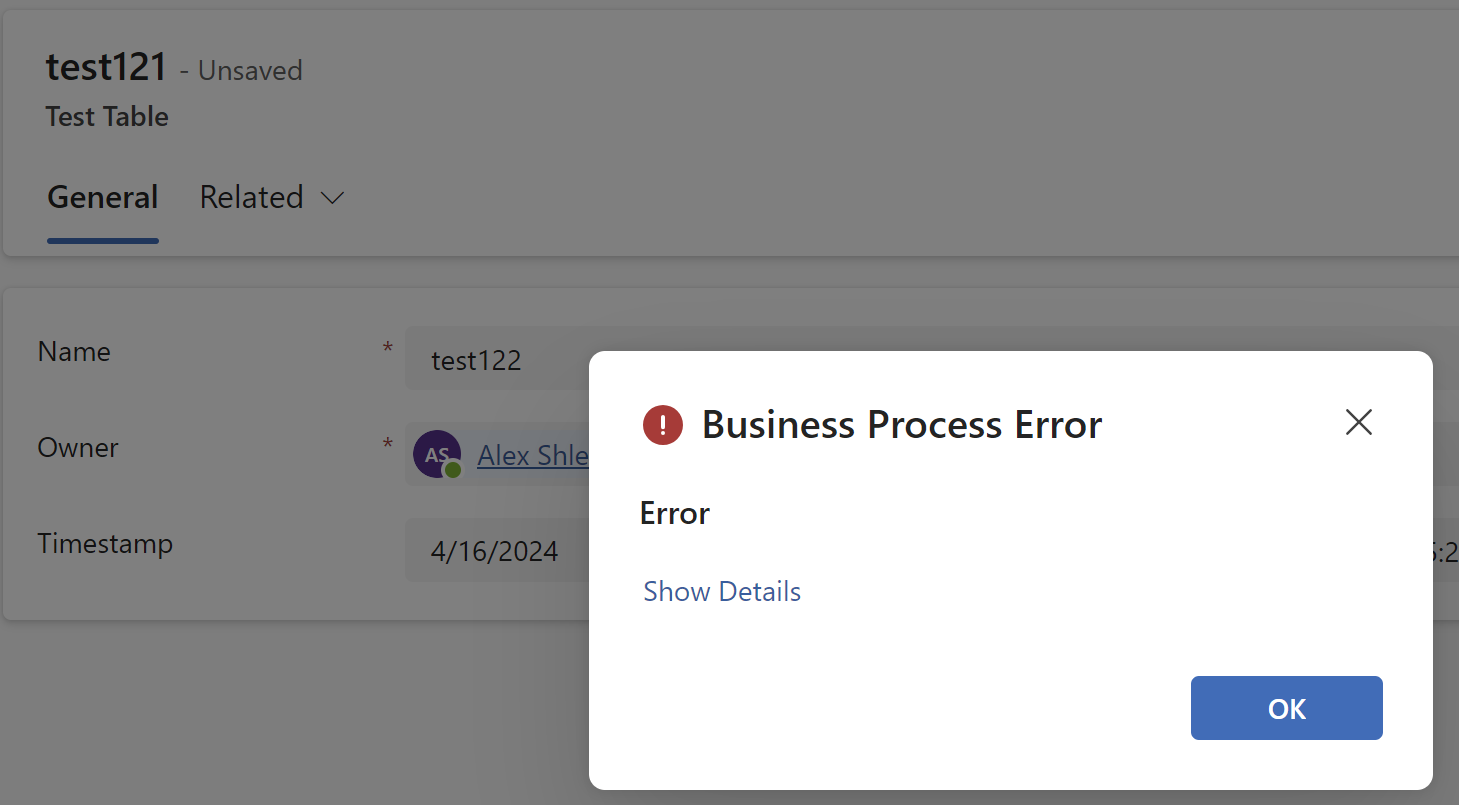
Task: Click the purple initials circle in Owner field
Action: [x=437, y=454]
